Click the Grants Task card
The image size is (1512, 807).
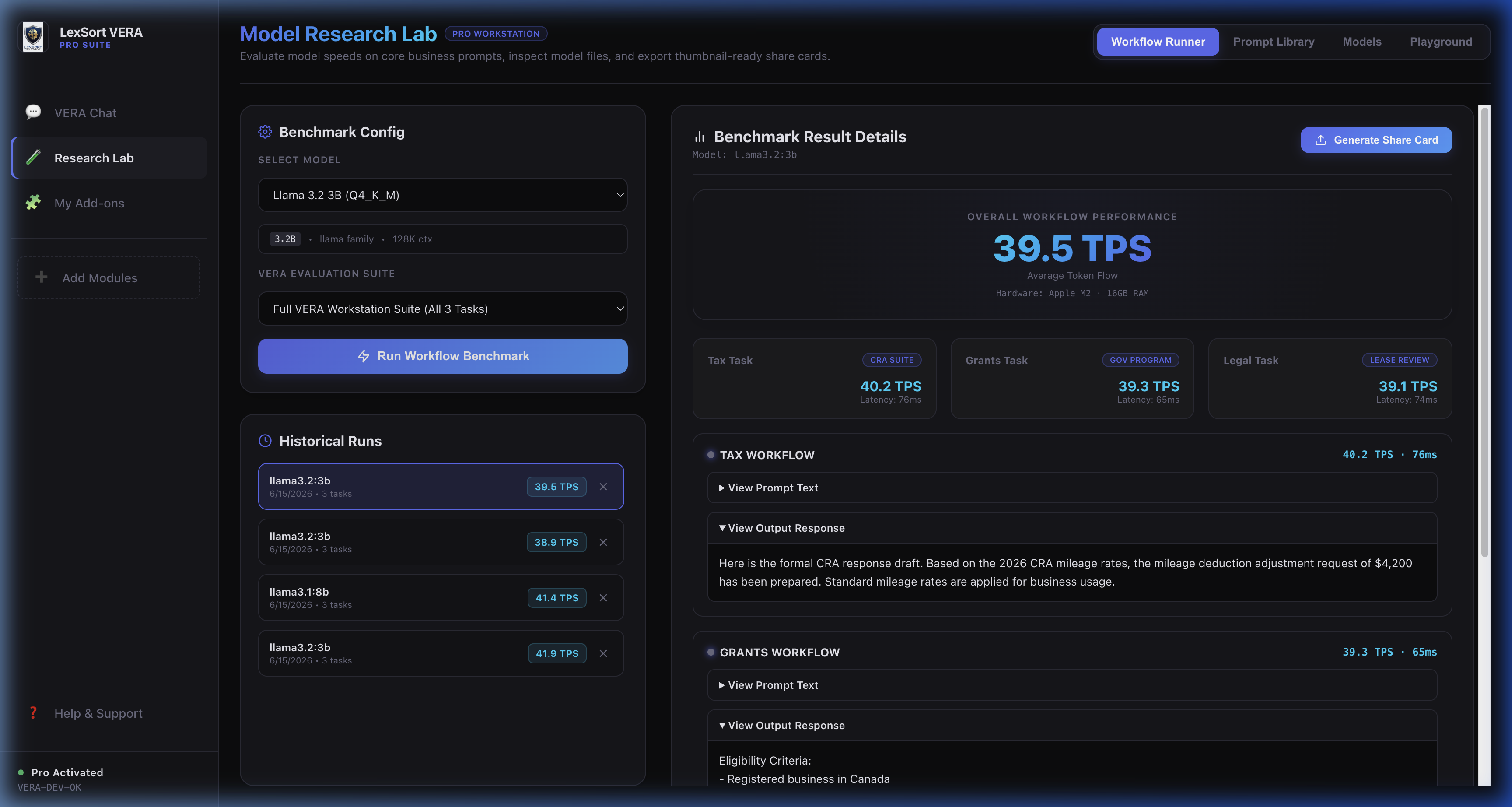click(x=1072, y=378)
